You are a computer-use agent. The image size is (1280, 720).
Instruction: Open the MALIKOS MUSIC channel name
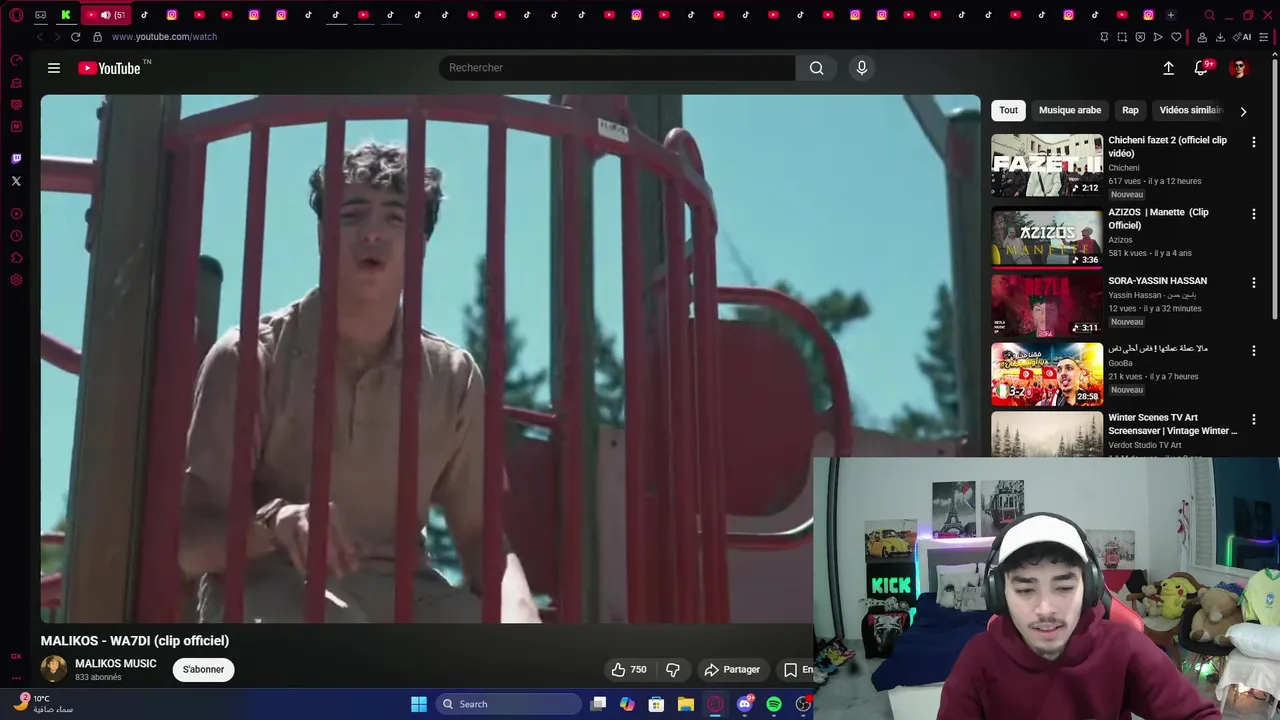[116, 664]
